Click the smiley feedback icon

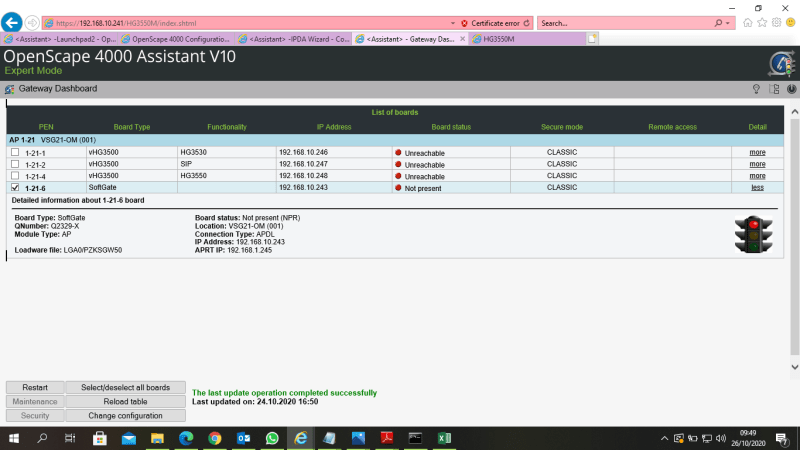click(790, 22)
